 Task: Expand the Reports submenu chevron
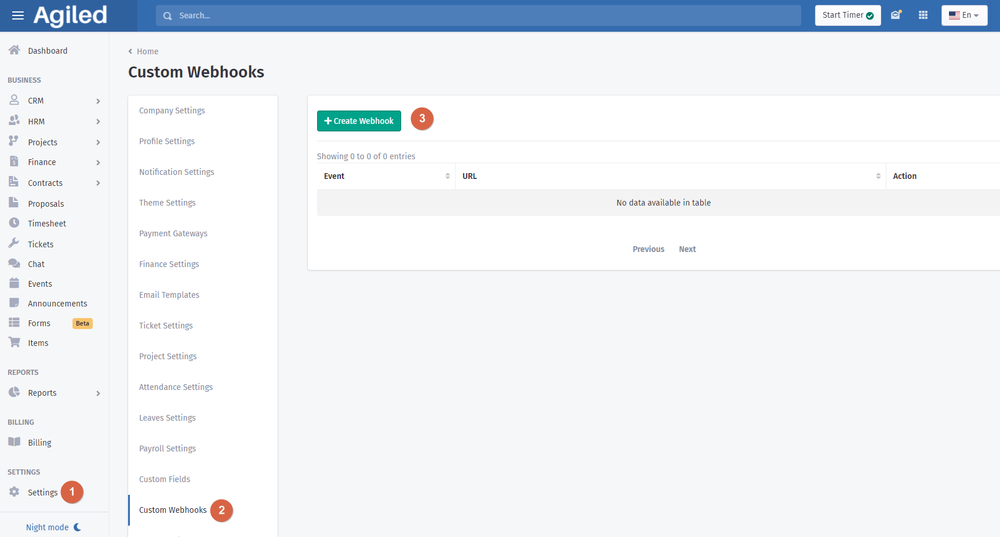click(98, 393)
